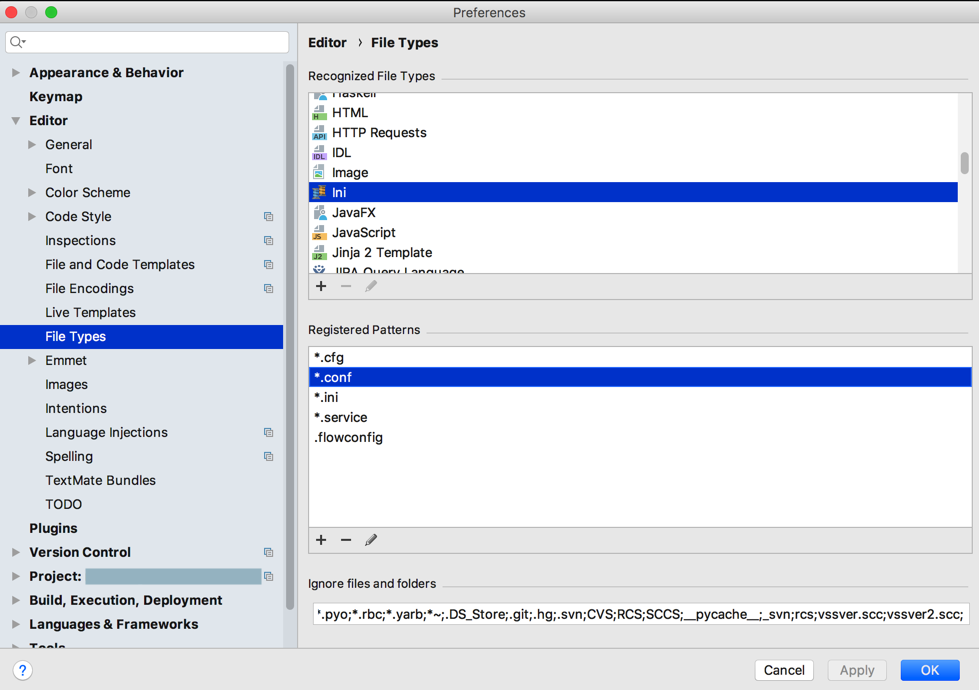The image size is (979, 690).
Task: Click the Inspections project-level copy icon
Action: [268, 241]
